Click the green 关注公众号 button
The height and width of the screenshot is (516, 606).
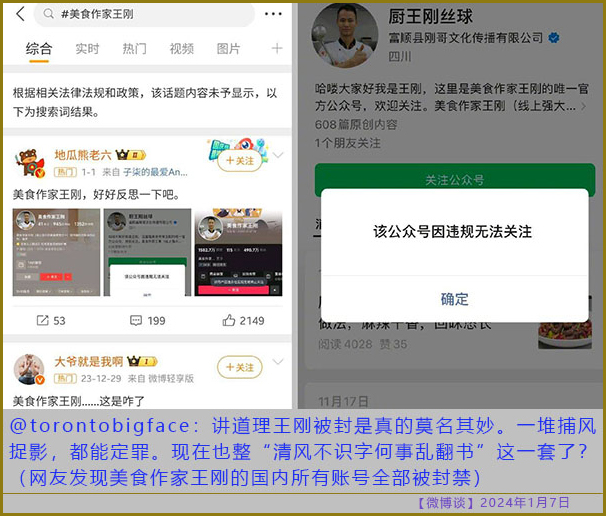(x=455, y=180)
